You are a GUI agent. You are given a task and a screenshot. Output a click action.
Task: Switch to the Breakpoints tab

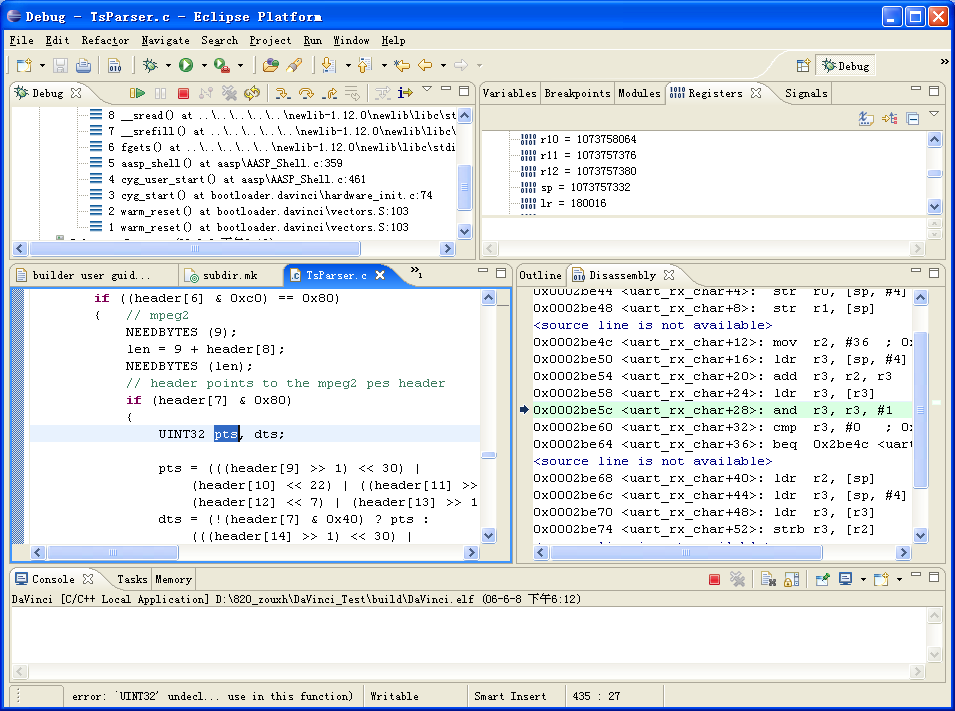578,93
